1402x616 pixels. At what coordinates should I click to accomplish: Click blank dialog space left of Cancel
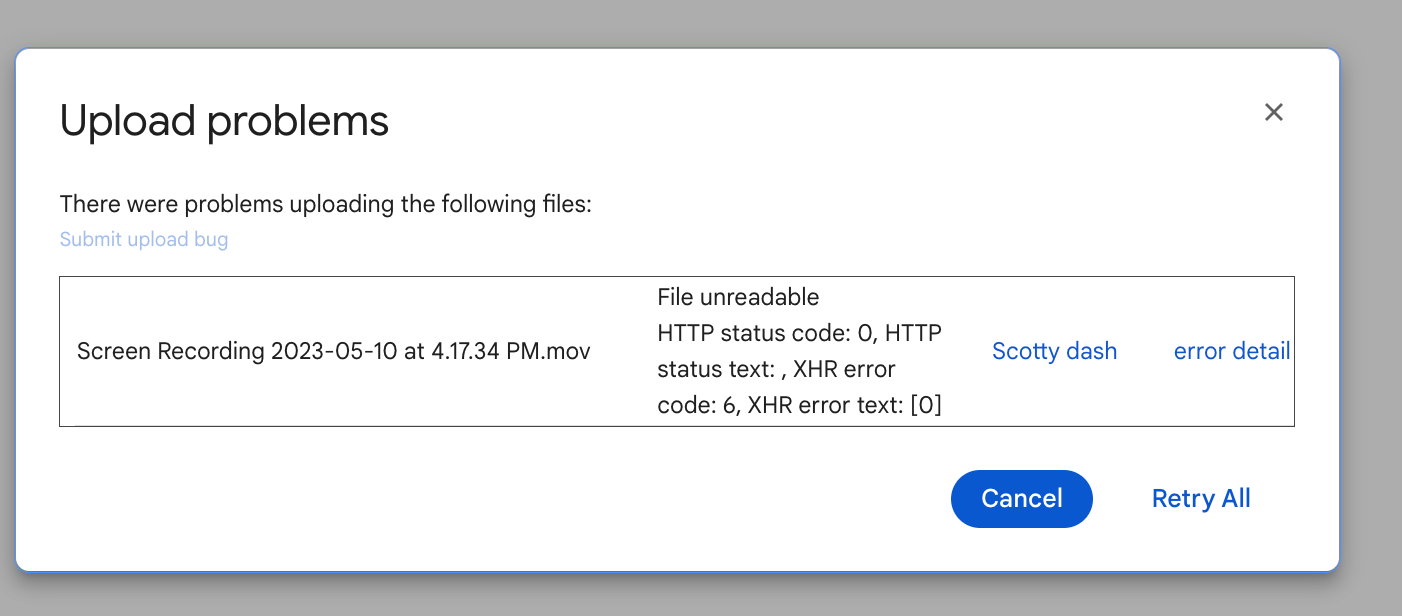click(500, 498)
